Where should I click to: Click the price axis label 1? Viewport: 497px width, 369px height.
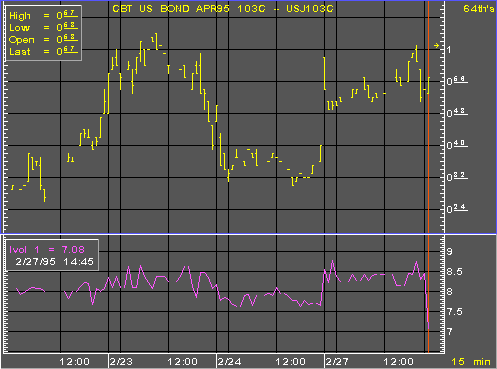click(449, 50)
